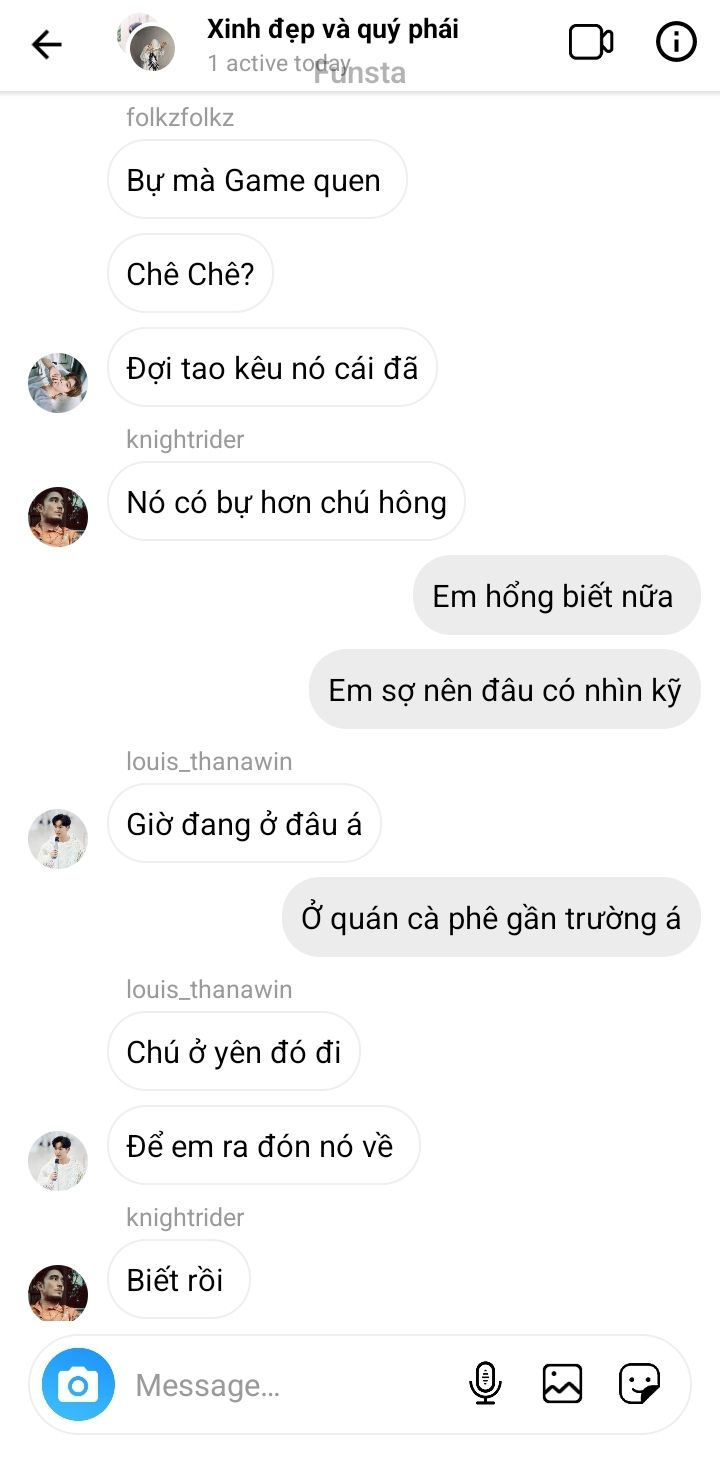Tap the message Ở quán cà phê gần trường á
Screen dimensions: 720x1463
(492, 918)
